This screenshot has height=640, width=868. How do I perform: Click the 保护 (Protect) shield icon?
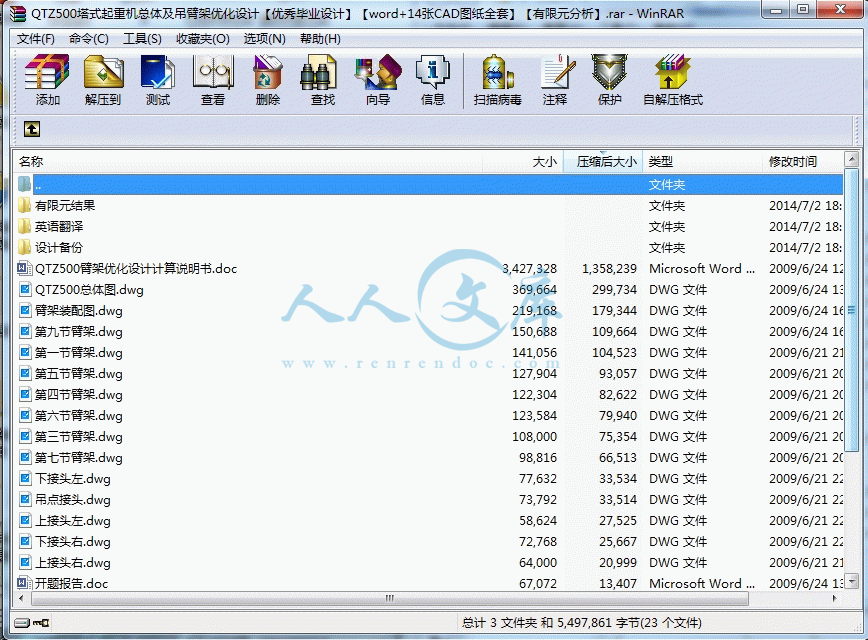[609, 79]
